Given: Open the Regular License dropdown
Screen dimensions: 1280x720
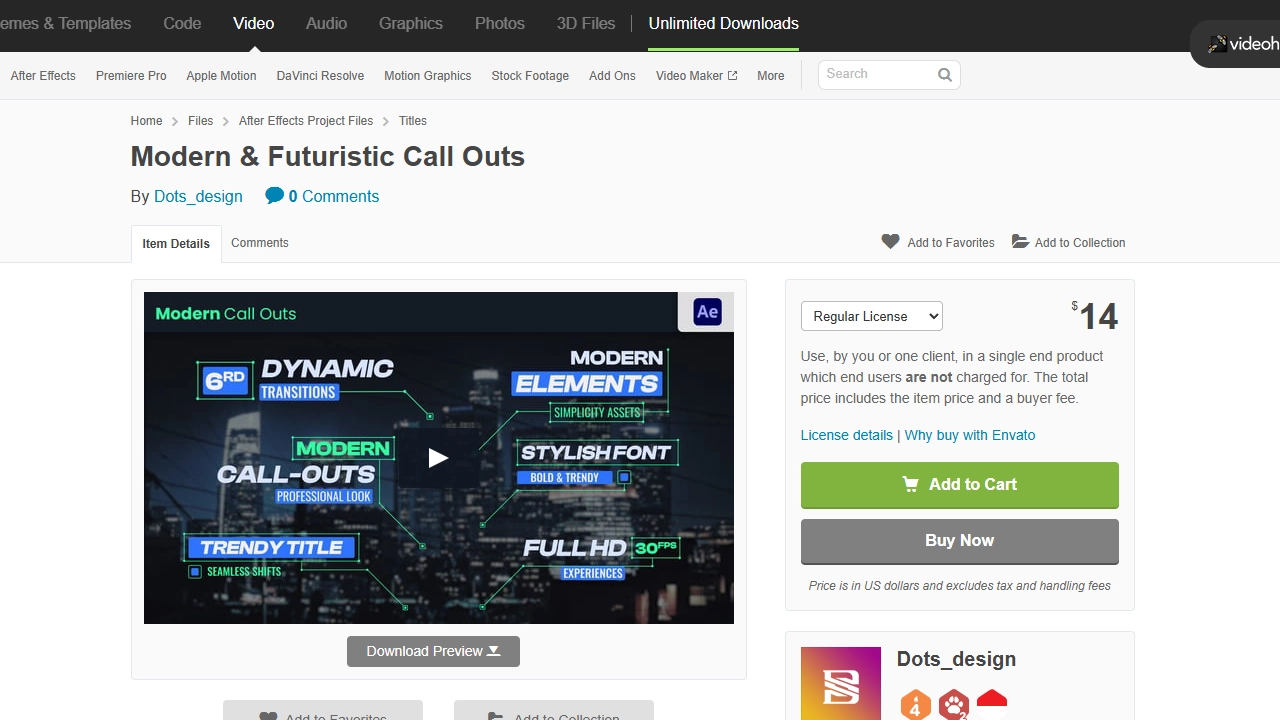Looking at the screenshot, I should pyautogui.click(x=871, y=316).
